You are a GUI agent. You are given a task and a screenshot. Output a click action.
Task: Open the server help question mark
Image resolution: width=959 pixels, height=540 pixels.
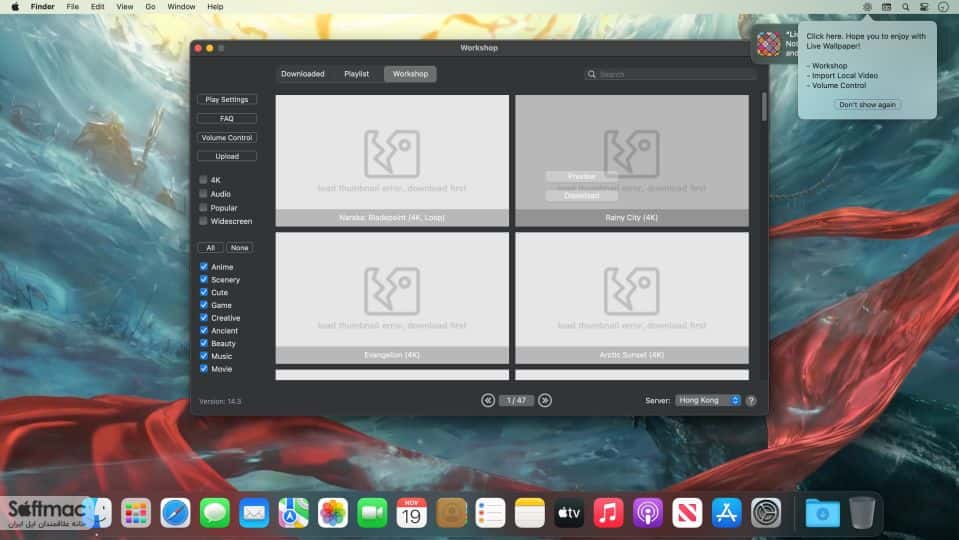pyautogui.click(x=751, y=401)
